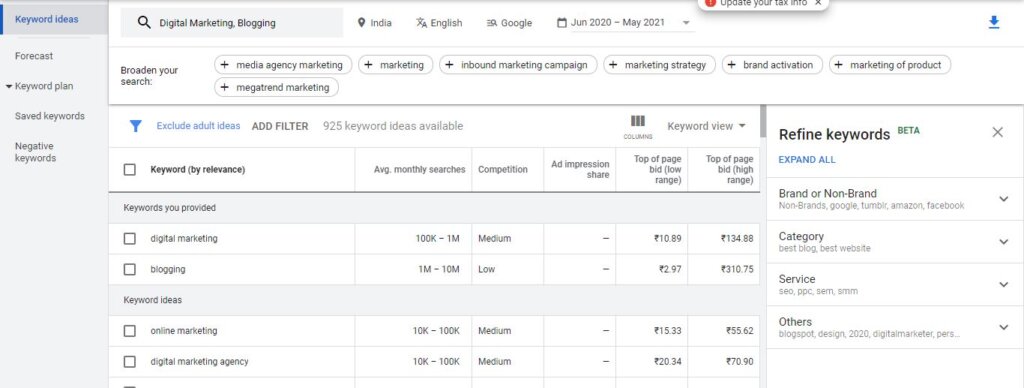This screenshot has width=1024, height=388.
Task: Click the location pin icon for India
Action: tap(361, 23)
